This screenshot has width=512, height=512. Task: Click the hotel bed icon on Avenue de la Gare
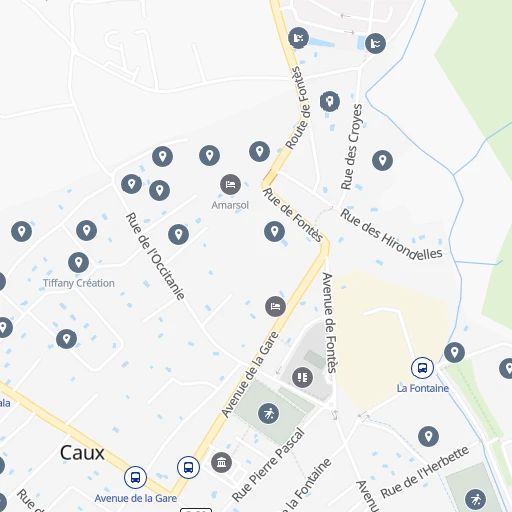coord(275,306)
